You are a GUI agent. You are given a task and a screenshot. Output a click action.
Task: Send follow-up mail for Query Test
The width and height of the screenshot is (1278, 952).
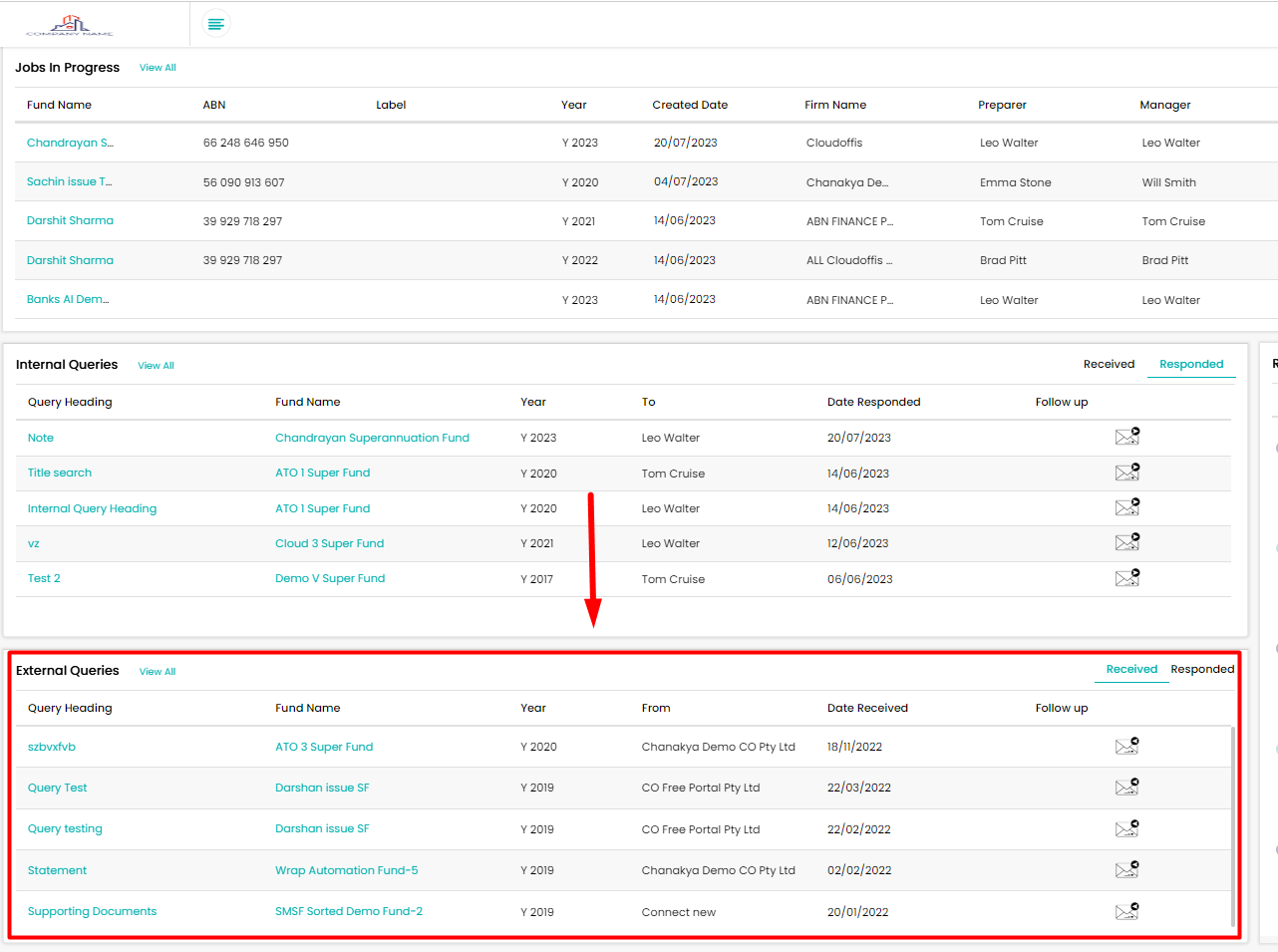coord(1127,787)
